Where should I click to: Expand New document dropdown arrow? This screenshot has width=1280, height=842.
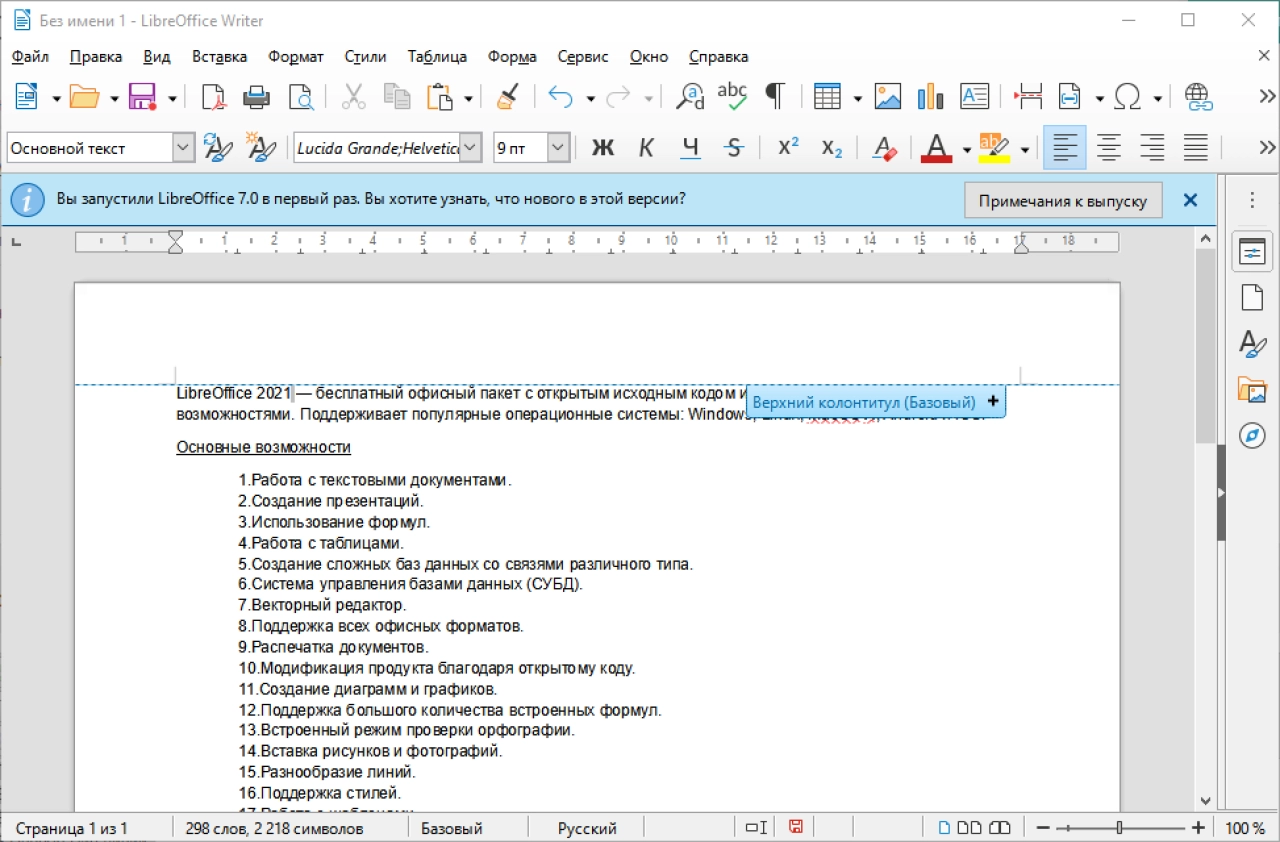[56, 98]
